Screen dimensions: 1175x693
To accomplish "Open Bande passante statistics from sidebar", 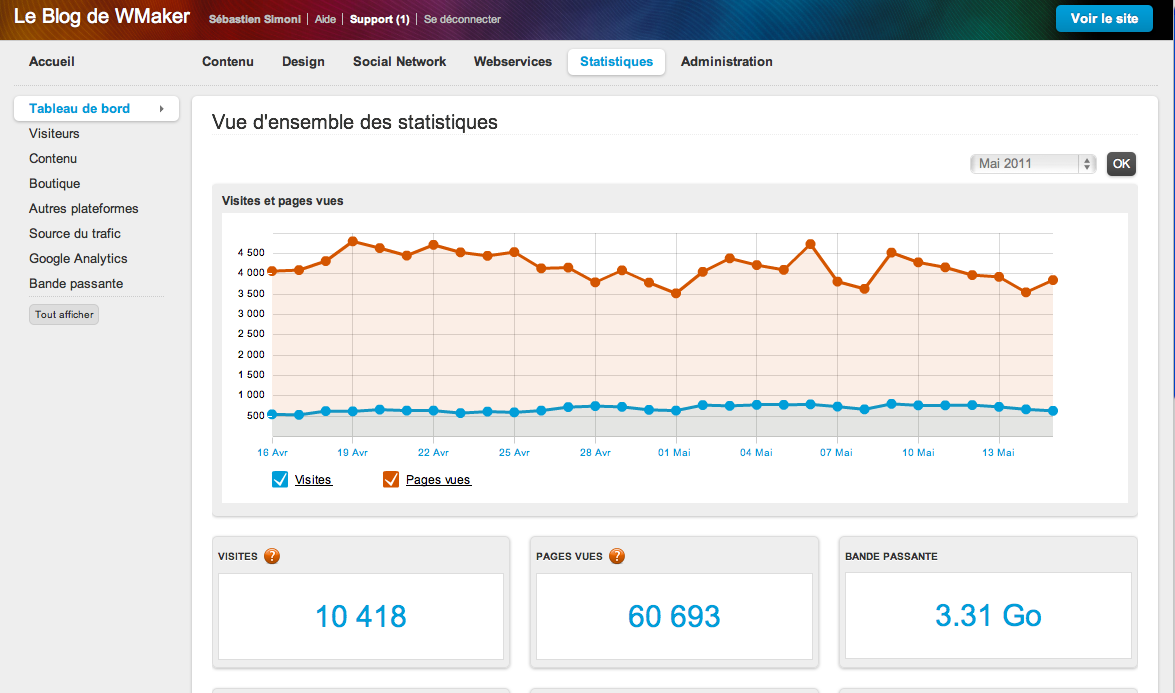I will (x=75, y=283).
